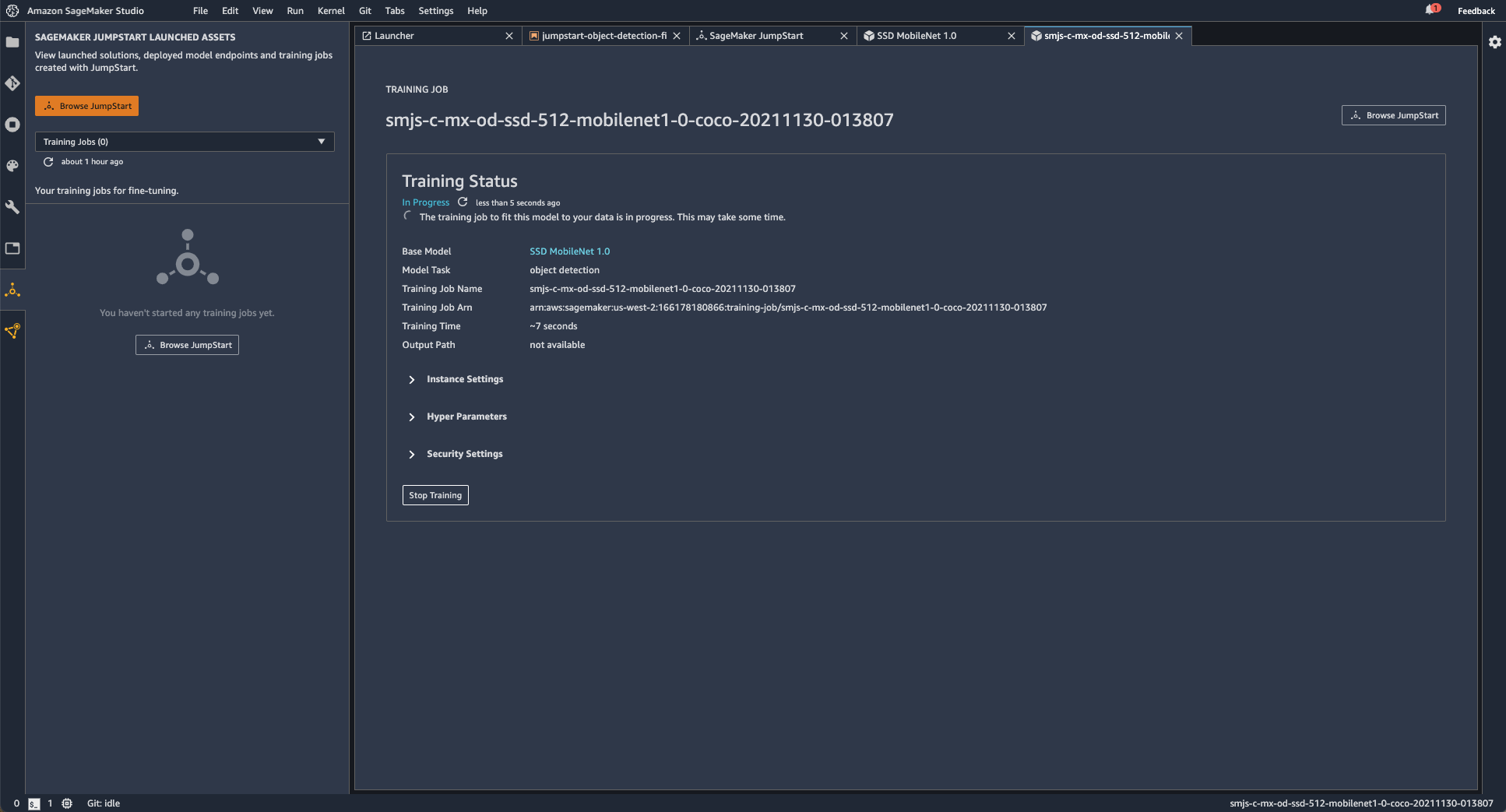Open the color palette sidebar icon
The image size is (1506, 812).
click(12, 166)
